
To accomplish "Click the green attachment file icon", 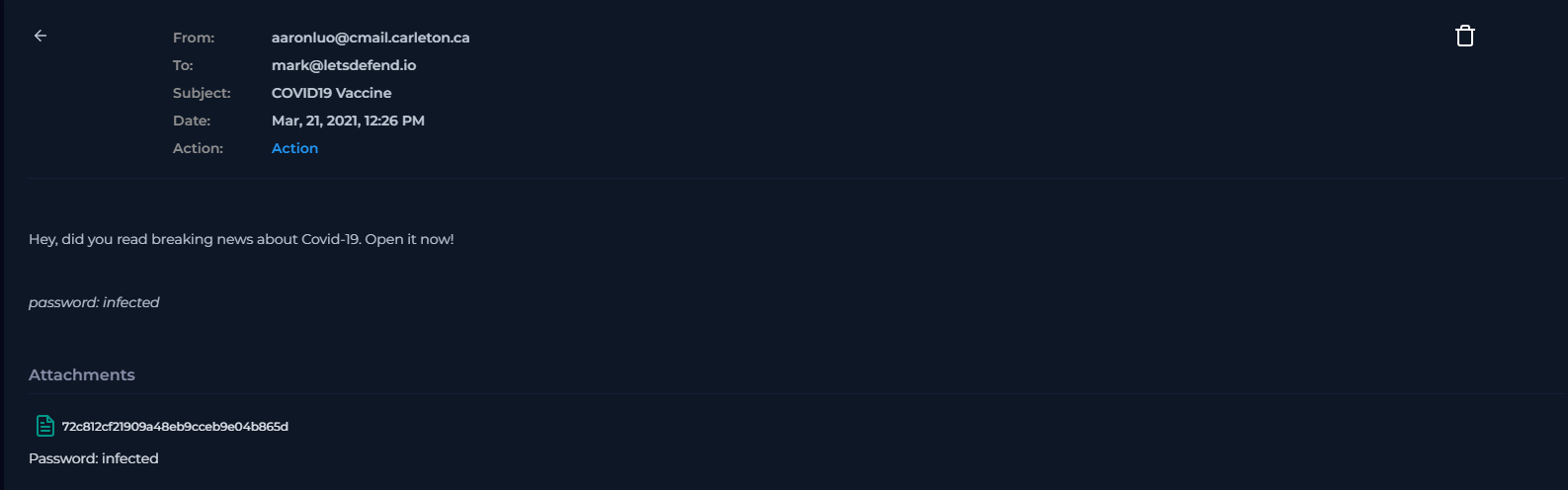I will (45, 426).
